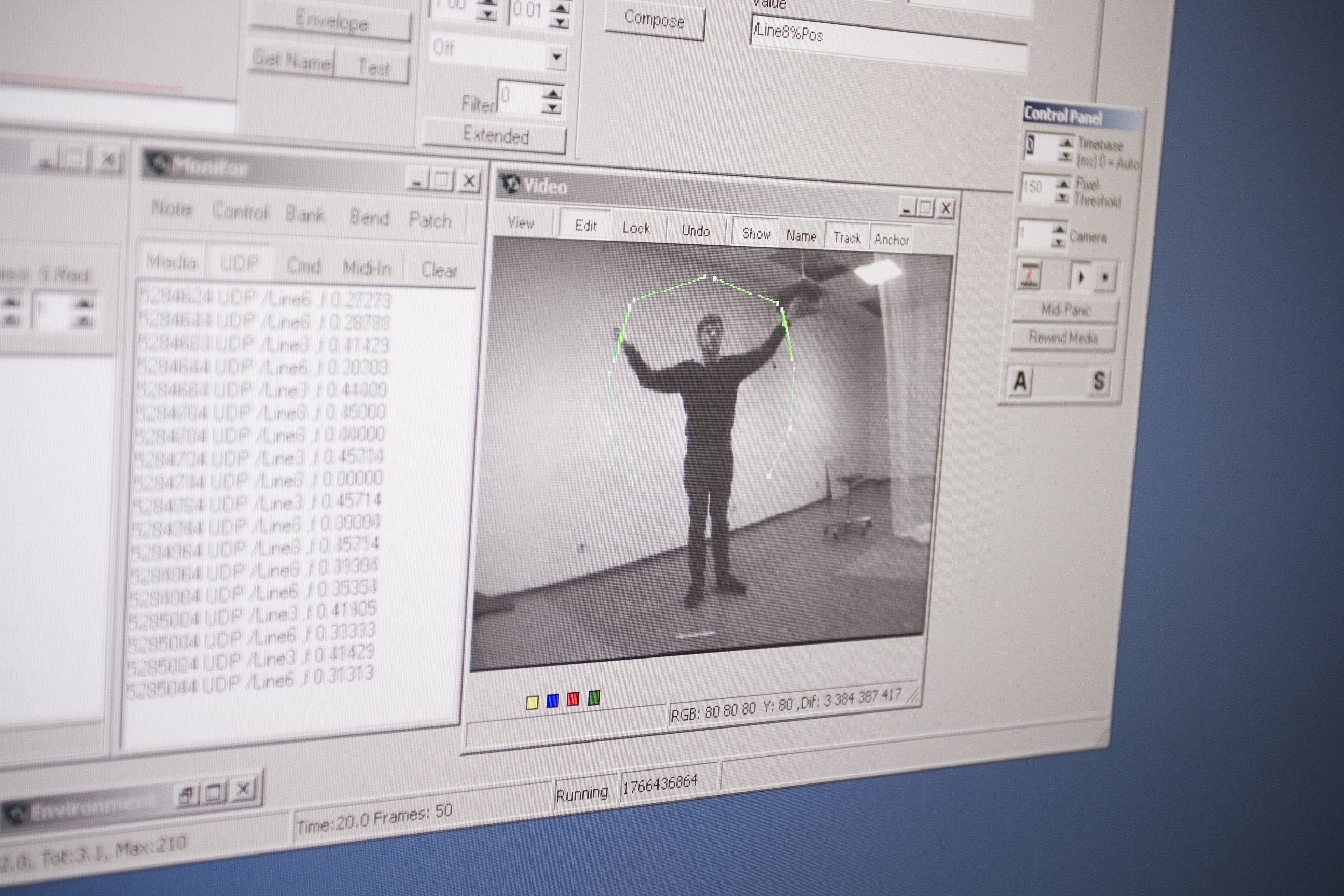Toggle the Edit button in the Video toolbar
1344x896 pixels.
tap(585, 226)
